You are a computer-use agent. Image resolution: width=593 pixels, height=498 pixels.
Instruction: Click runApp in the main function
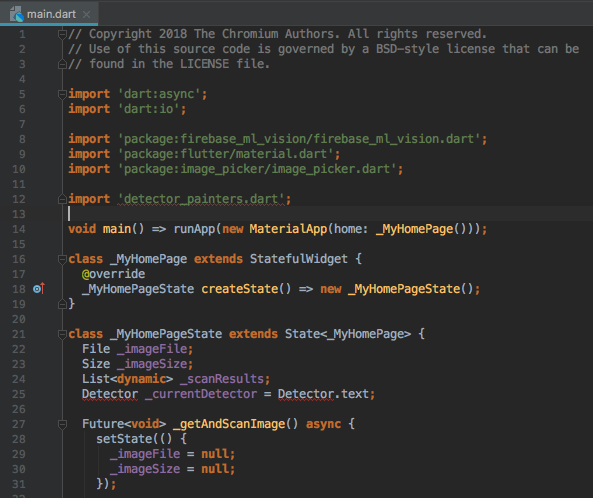pyautogui.click(x=194, y=229)
